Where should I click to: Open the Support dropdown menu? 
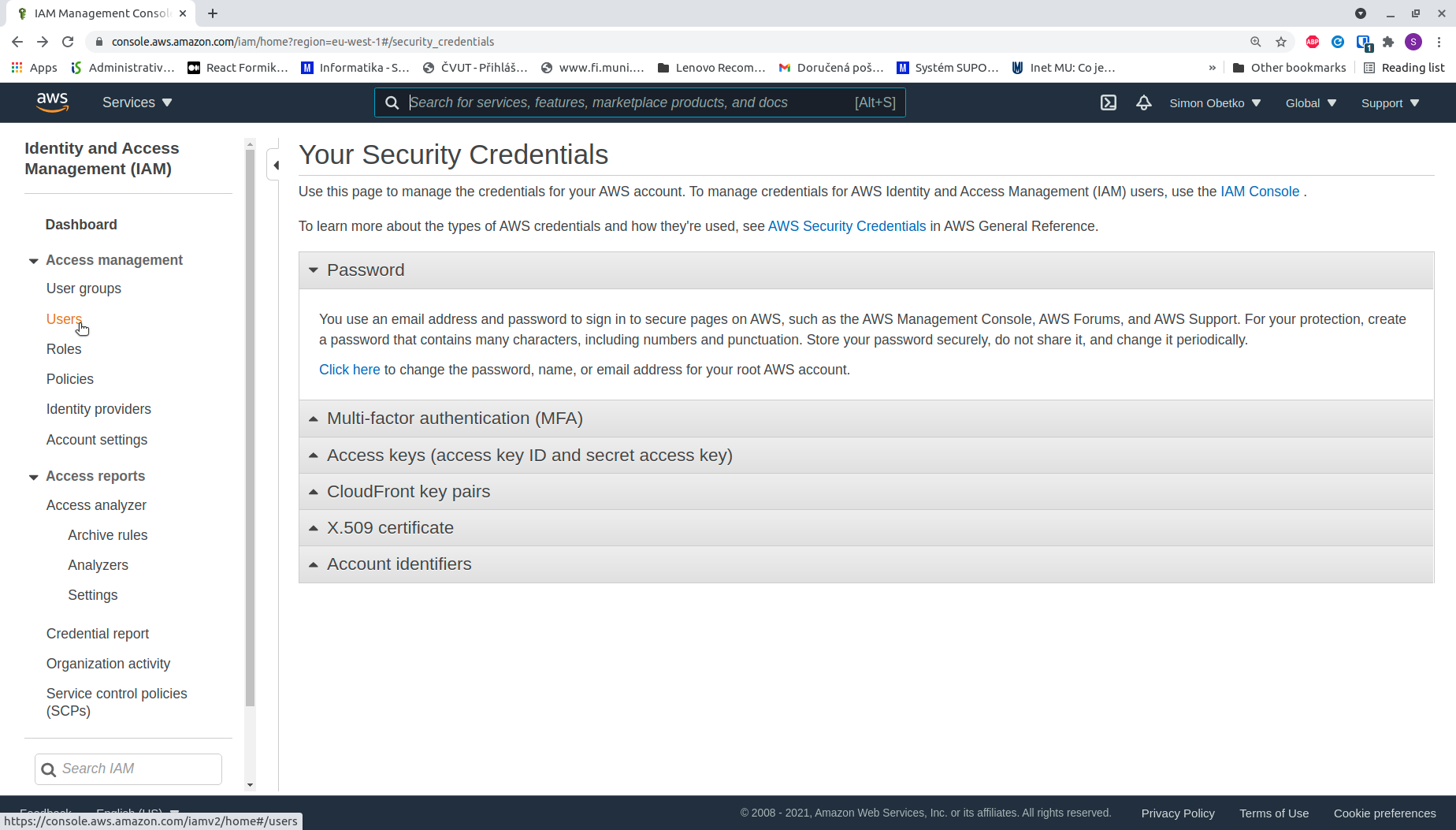point(1391,102)
